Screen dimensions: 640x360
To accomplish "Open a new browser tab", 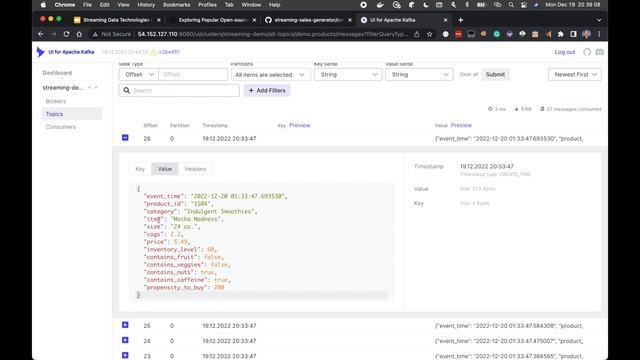I will coord(460,20).
